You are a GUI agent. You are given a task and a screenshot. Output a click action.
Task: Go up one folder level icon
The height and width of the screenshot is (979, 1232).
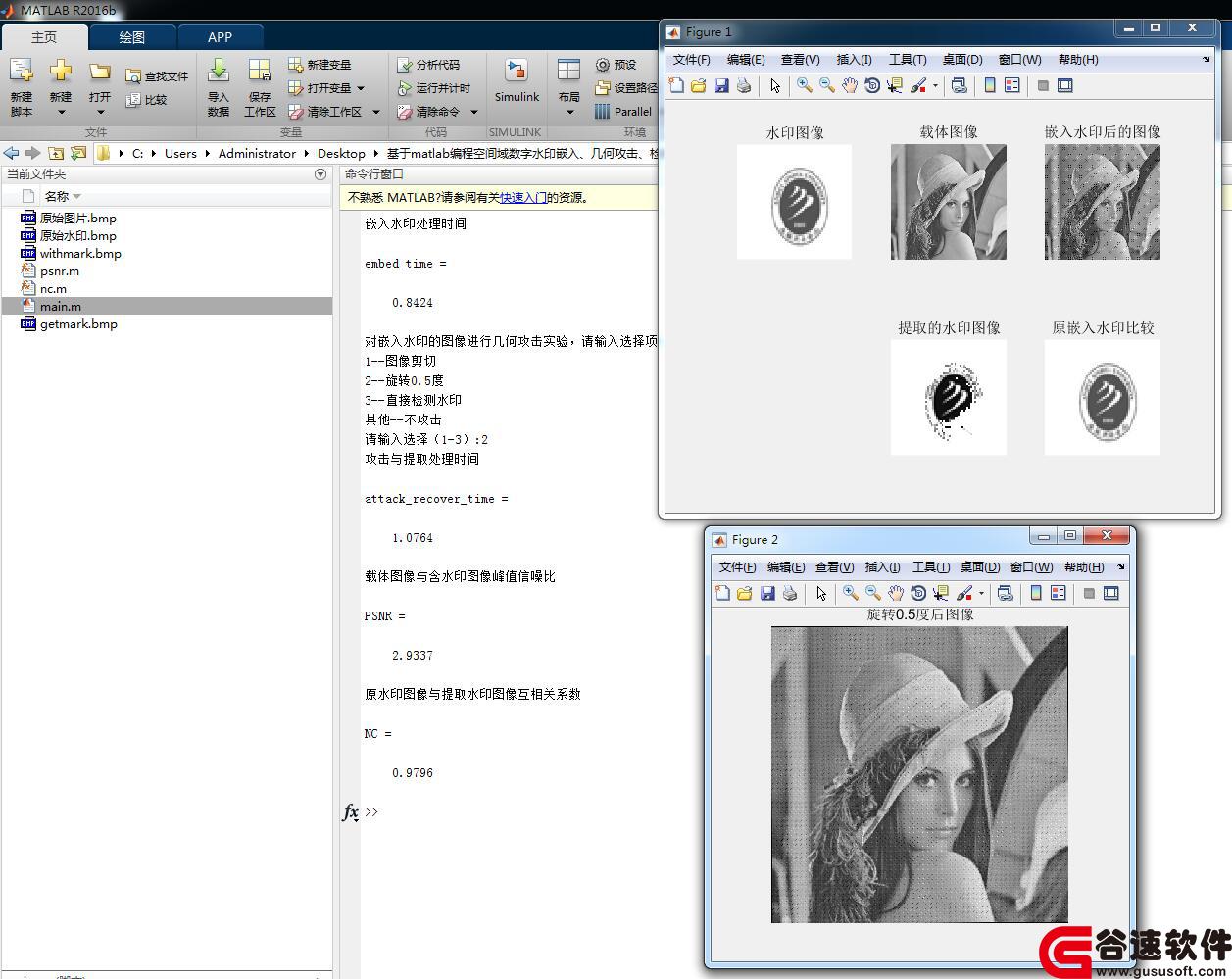tap(56, 153)
